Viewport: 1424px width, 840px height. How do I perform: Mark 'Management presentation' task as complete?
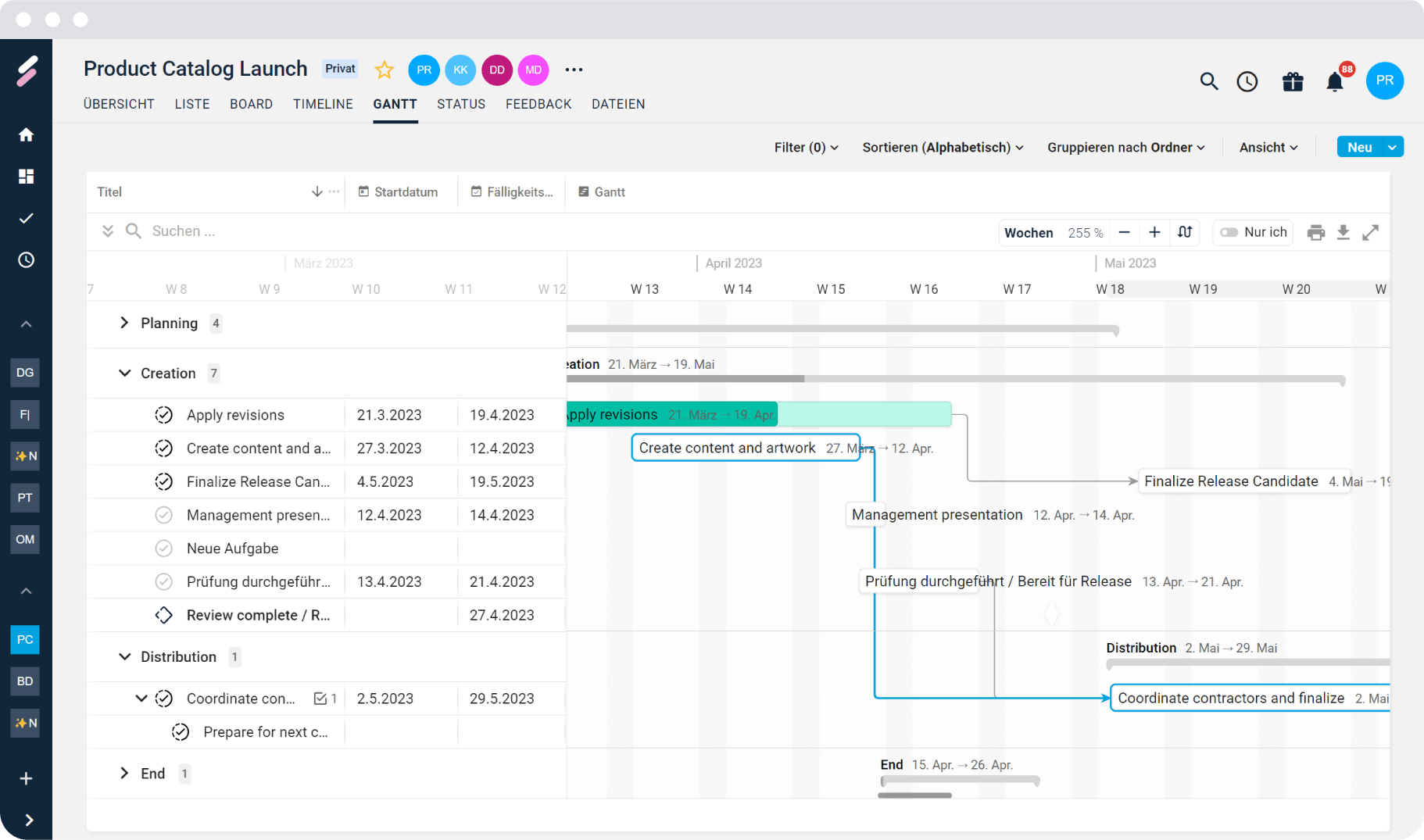163,515
